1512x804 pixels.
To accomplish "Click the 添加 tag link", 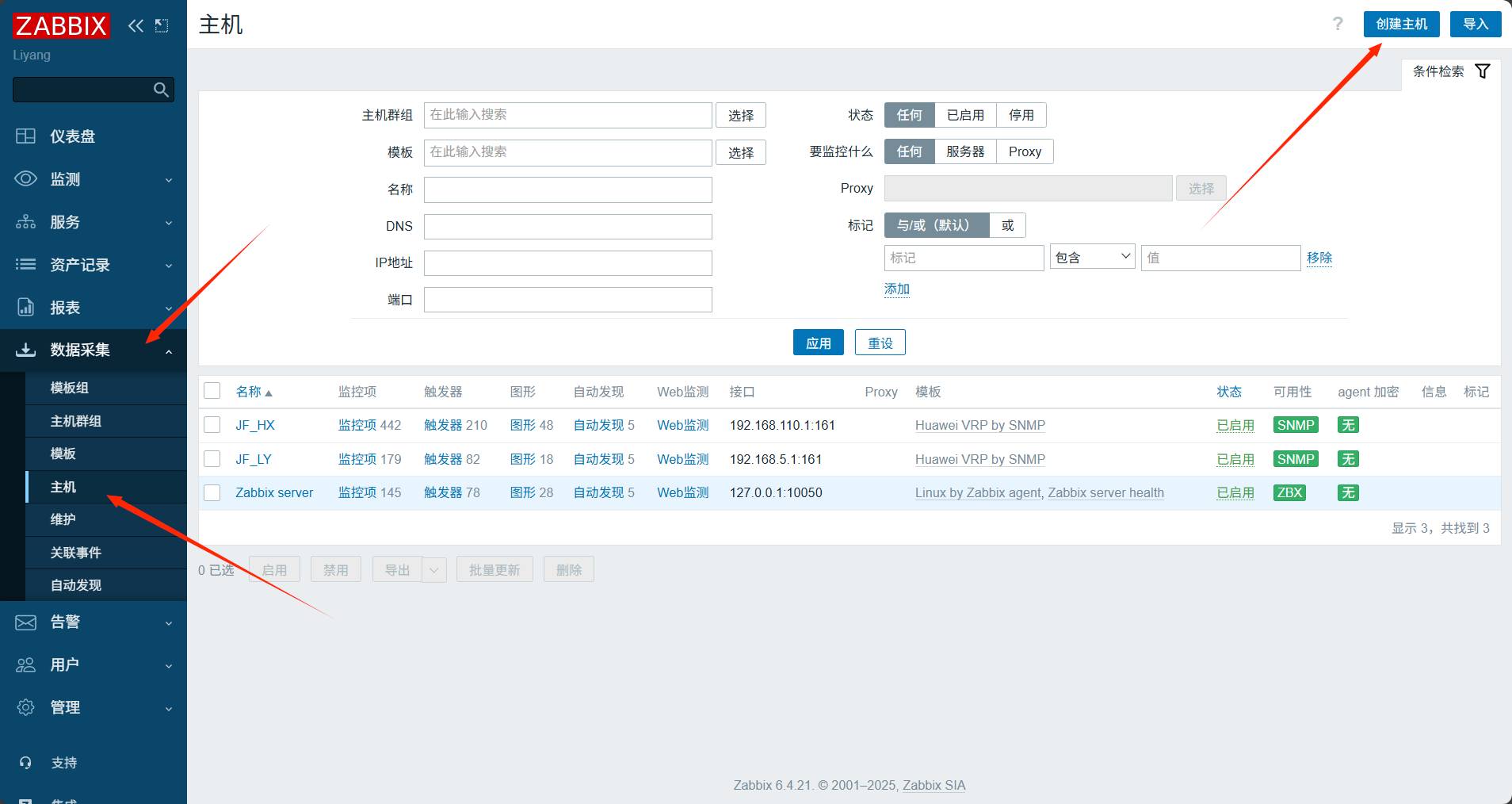I will 897,289.
